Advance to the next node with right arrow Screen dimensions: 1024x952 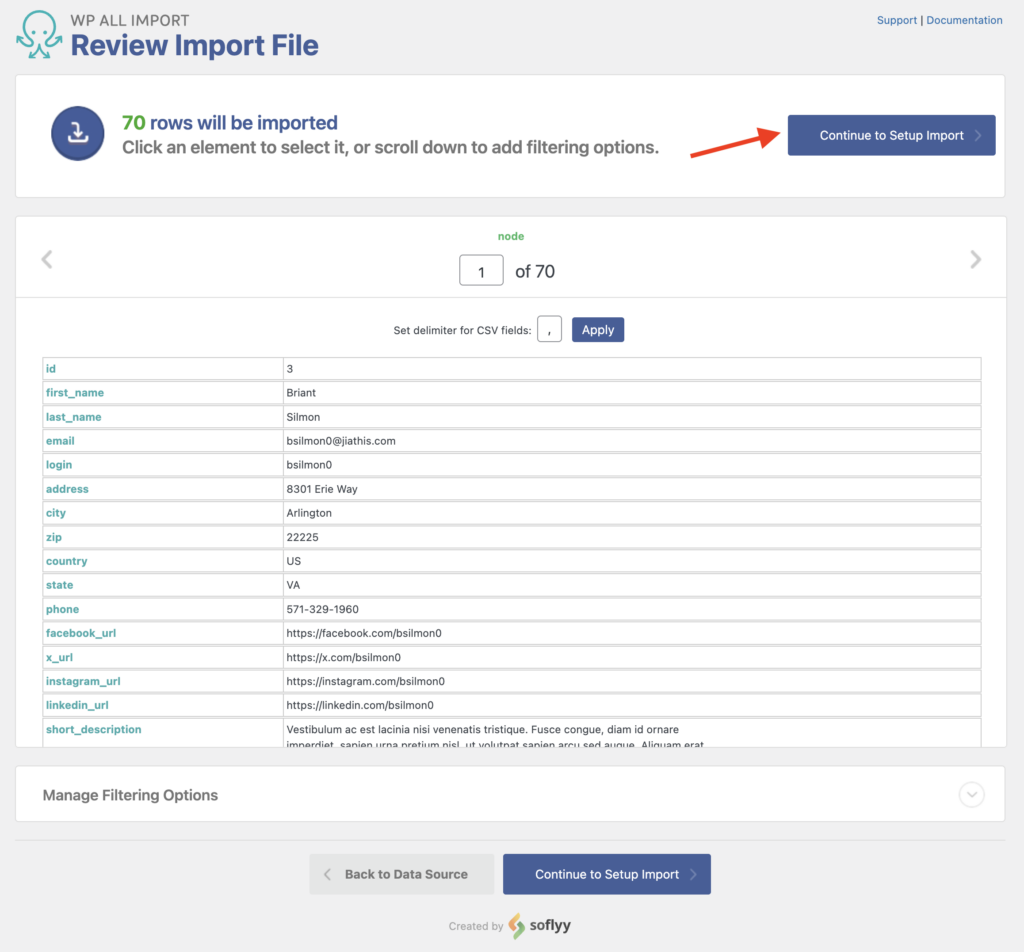click(x=975, y=258)
